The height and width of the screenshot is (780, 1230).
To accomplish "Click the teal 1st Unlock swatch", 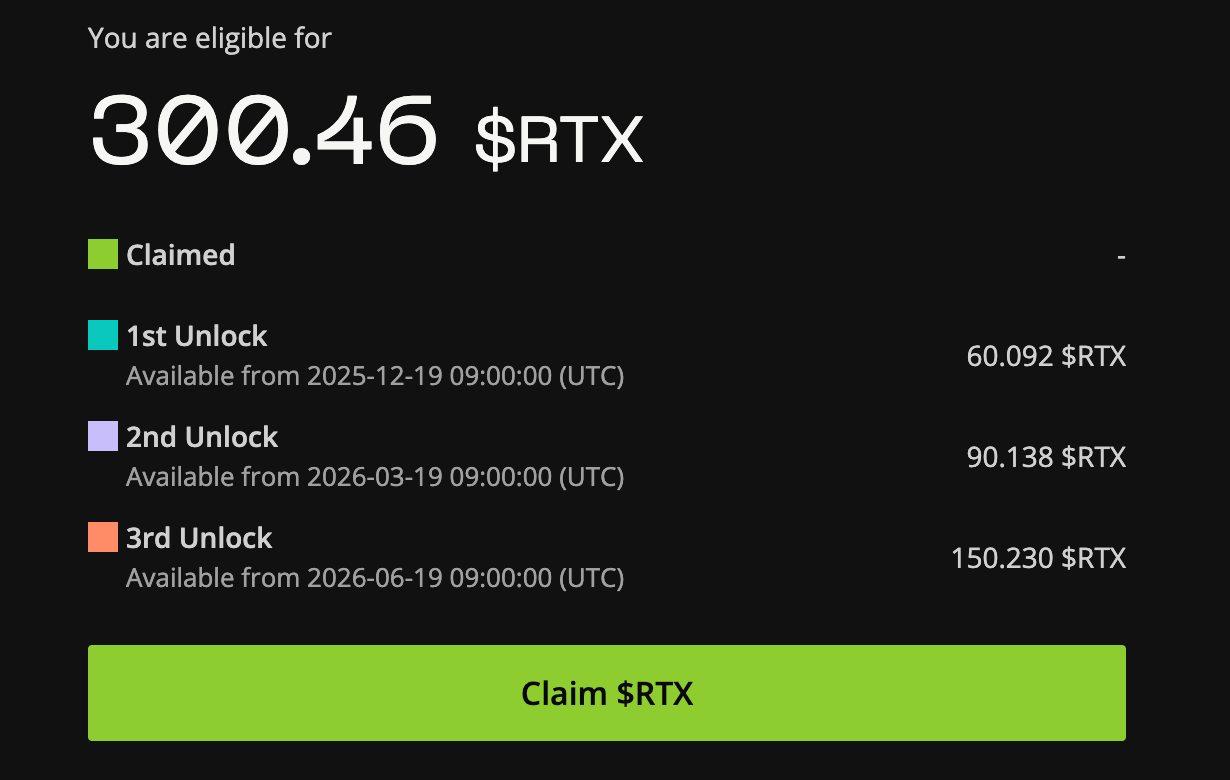I will point(103,335).
